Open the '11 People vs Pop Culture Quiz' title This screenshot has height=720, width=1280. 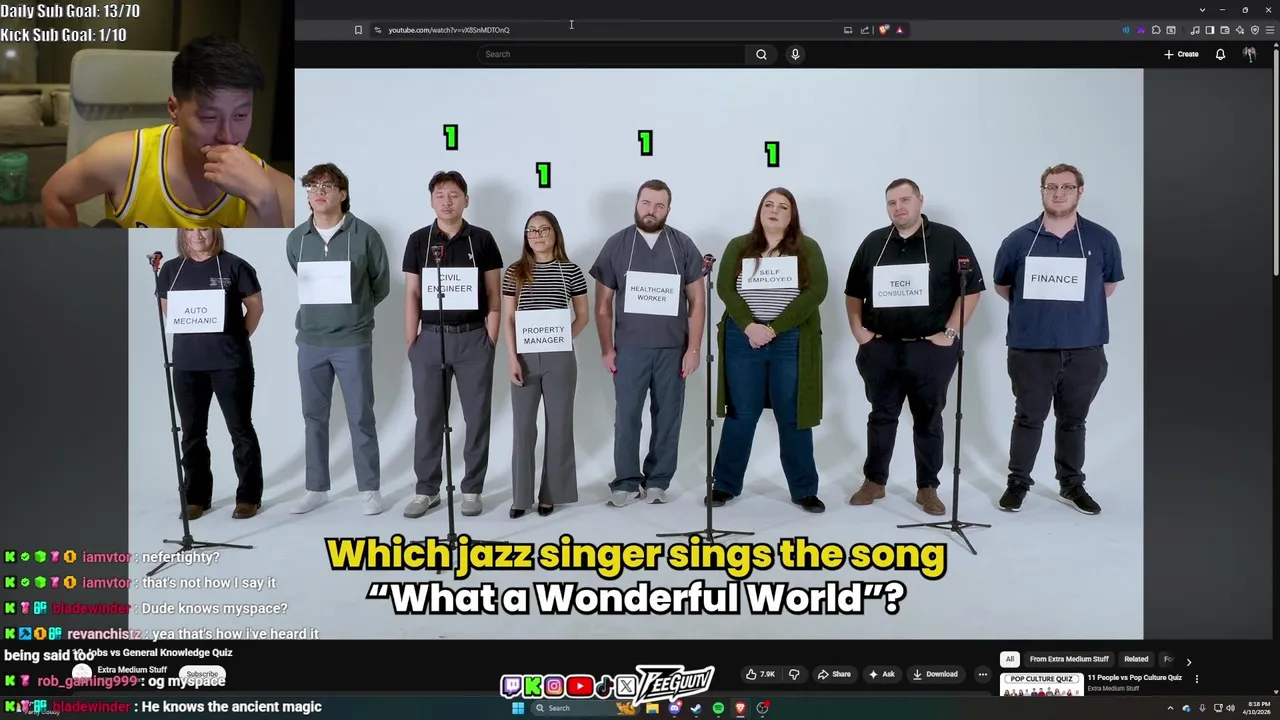click(x=1134, y=678)
